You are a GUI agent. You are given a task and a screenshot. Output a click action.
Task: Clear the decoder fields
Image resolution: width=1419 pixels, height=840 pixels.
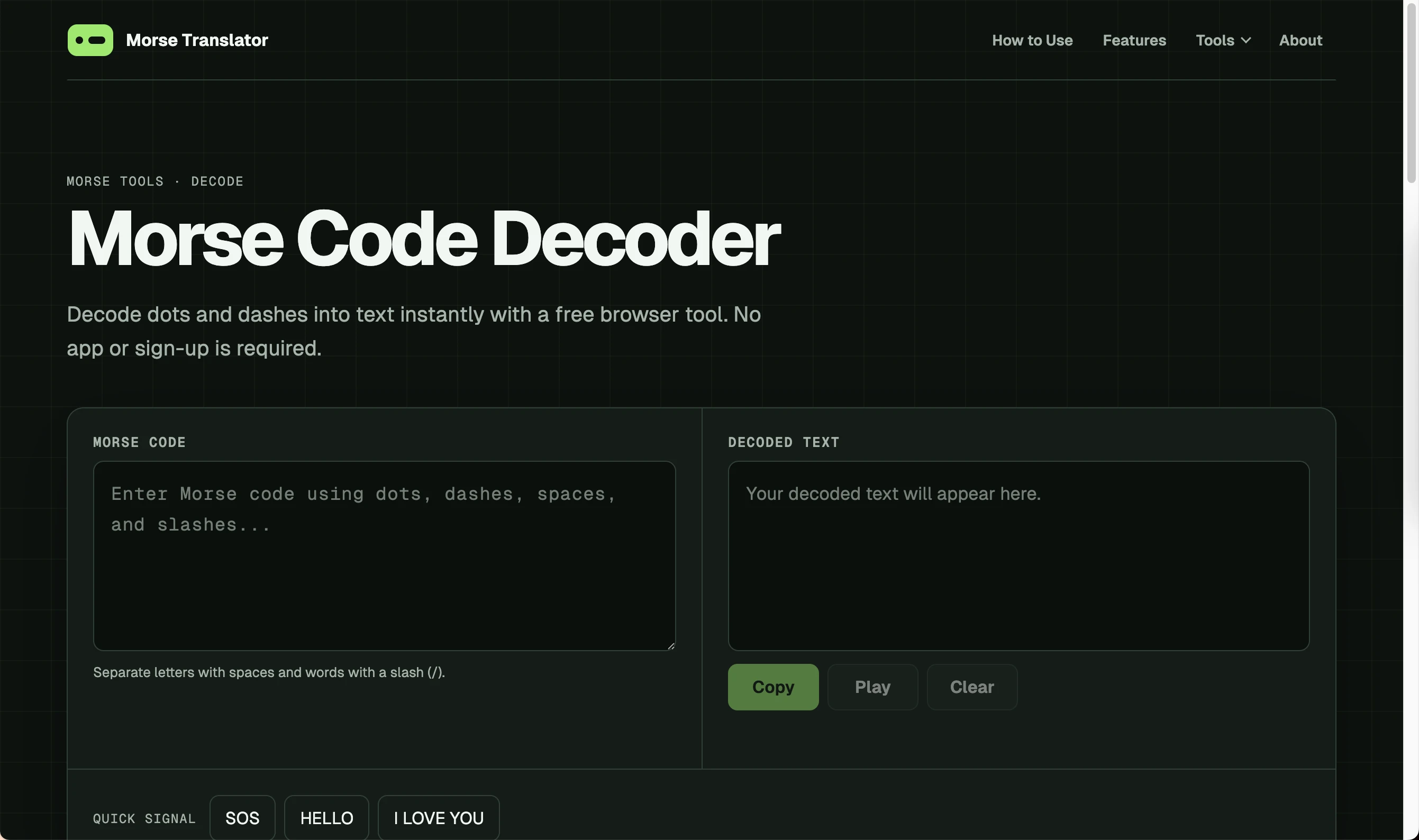[x=972, y=687]
